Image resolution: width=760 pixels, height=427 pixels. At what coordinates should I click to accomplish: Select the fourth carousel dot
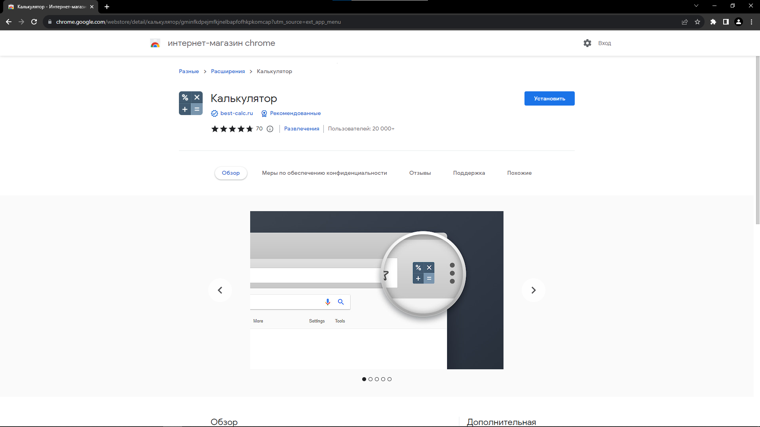[383, 379]
